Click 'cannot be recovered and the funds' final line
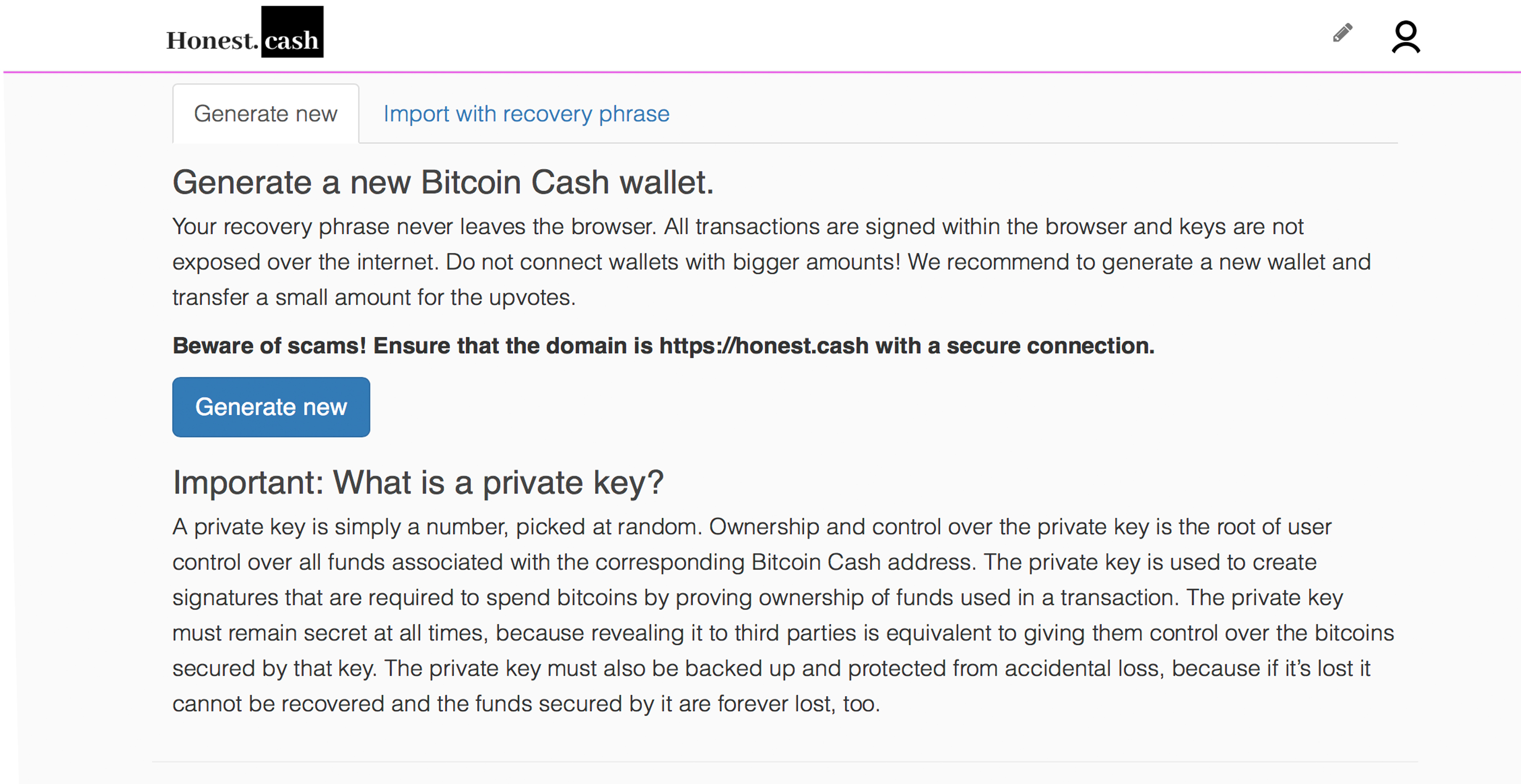The height and width of the screenshot is (784, 1521). coord(353,704)
